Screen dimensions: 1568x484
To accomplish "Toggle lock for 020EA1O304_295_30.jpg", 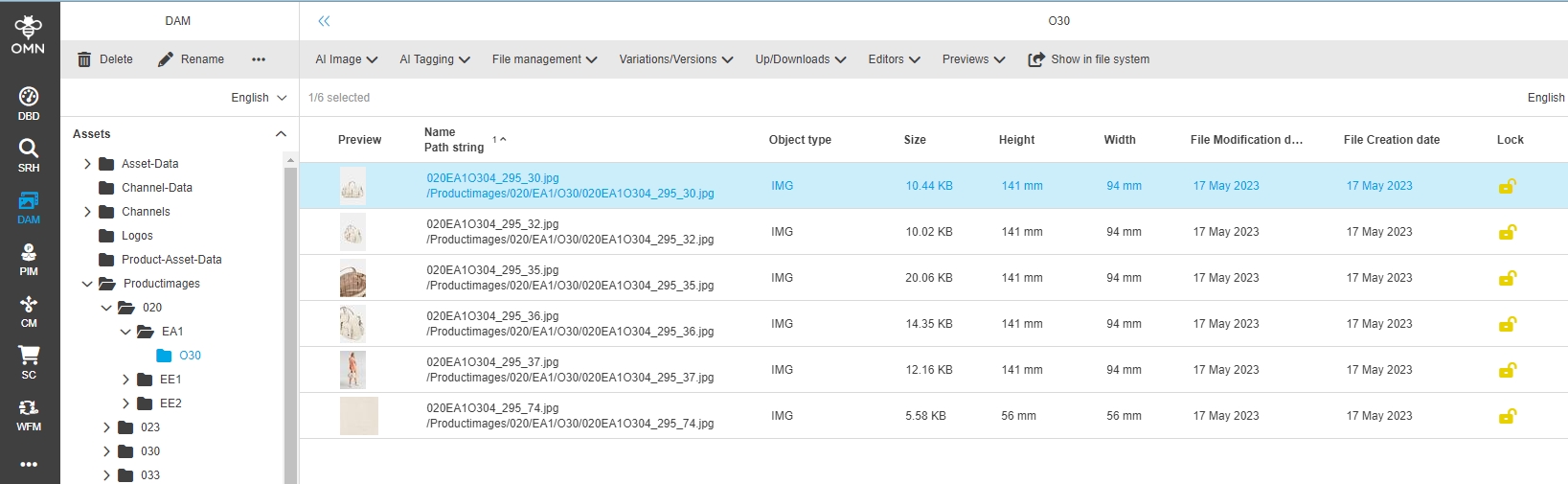I will coord(1507,186).
